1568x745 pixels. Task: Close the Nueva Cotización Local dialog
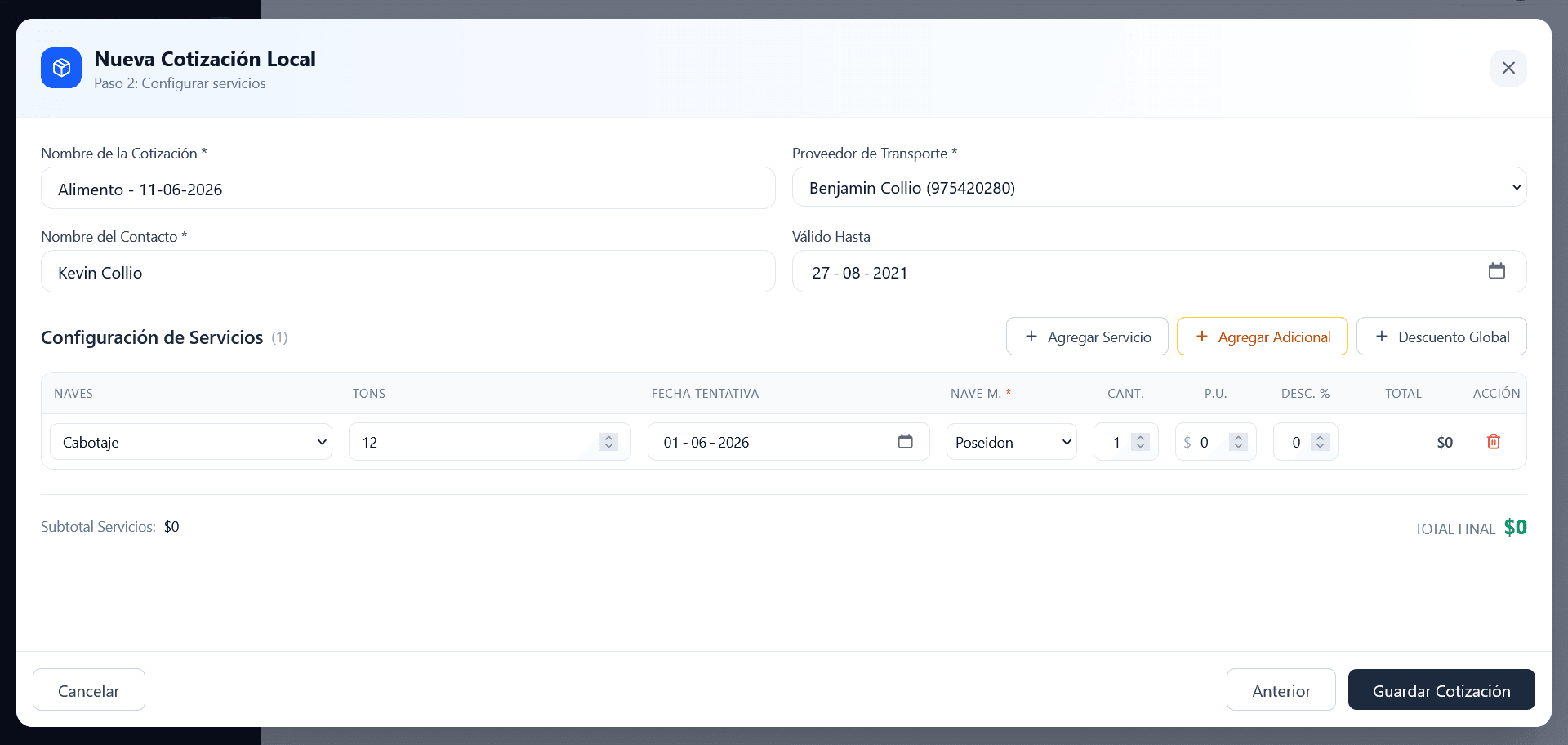coord(1508,68)
